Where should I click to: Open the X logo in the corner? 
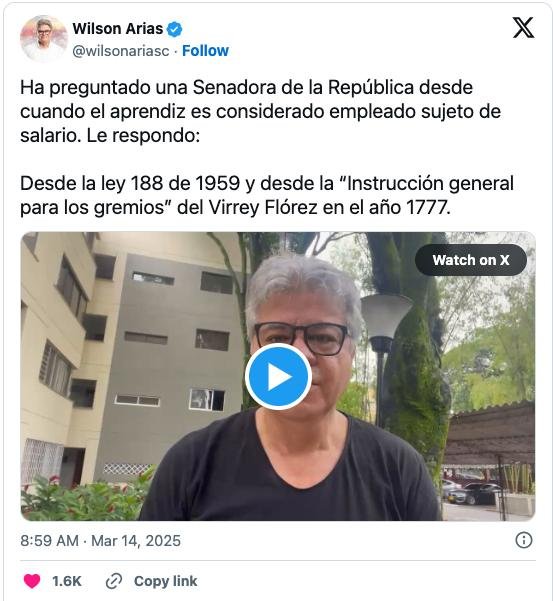point(523,28)
